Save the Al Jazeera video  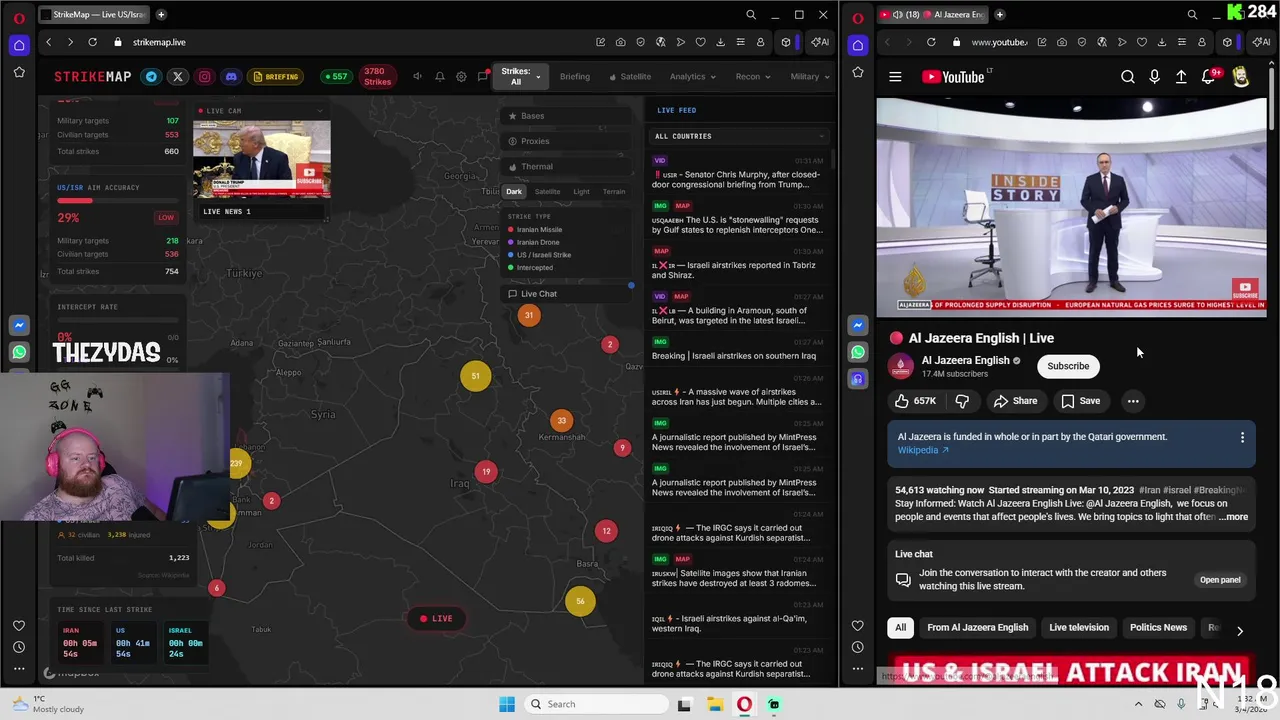1080,401
